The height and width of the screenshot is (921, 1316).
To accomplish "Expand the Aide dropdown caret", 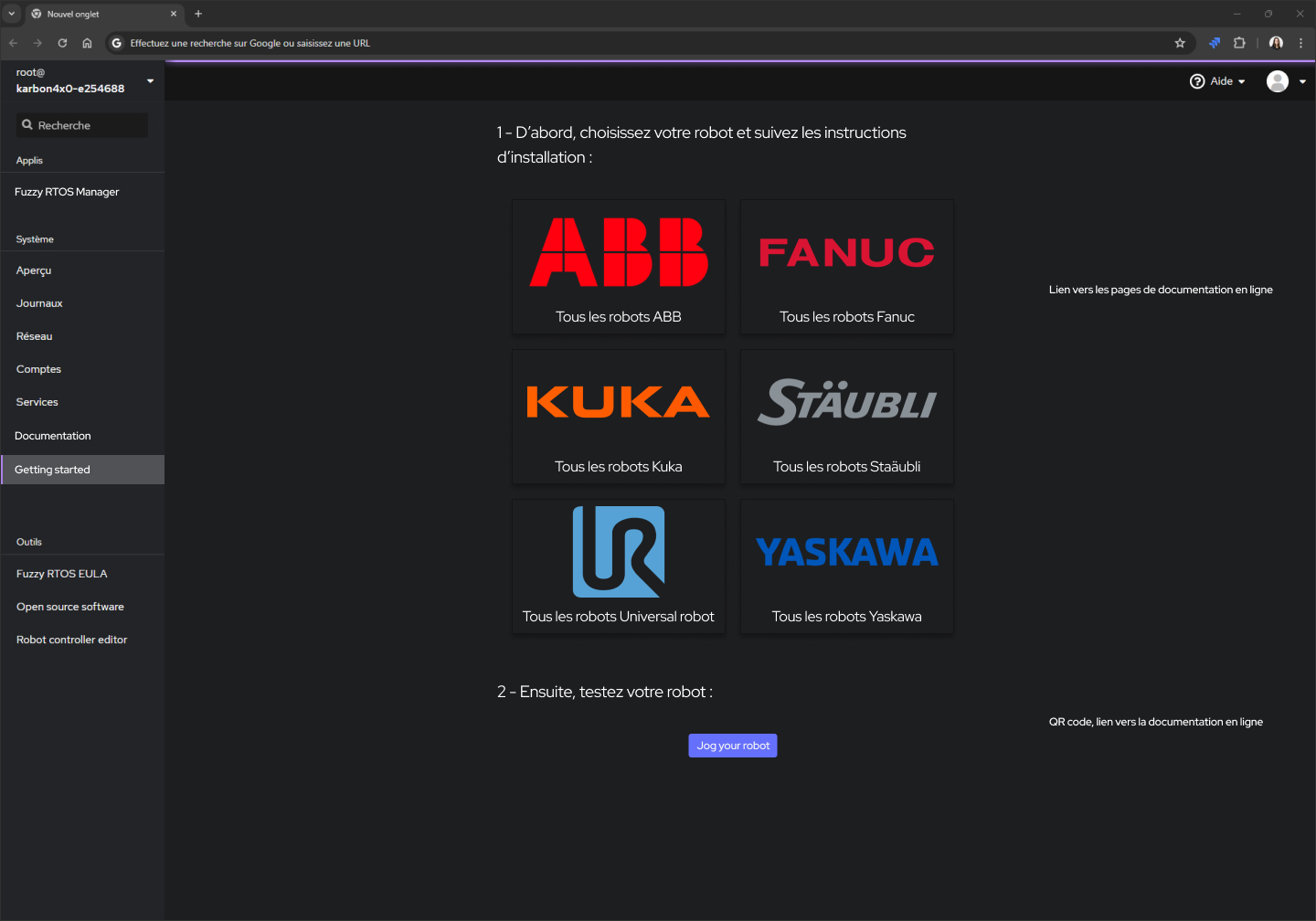I will [x=1242, y=82].
